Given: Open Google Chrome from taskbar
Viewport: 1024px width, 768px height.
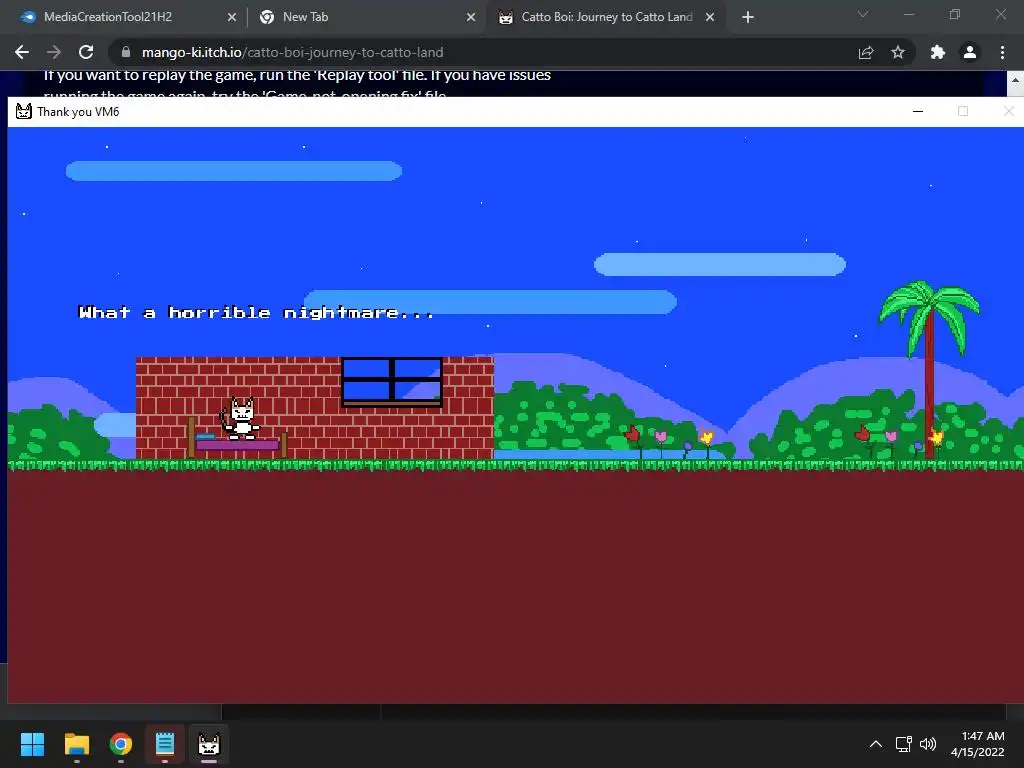Looking at the screenshot, I should (x=121, y=744).
